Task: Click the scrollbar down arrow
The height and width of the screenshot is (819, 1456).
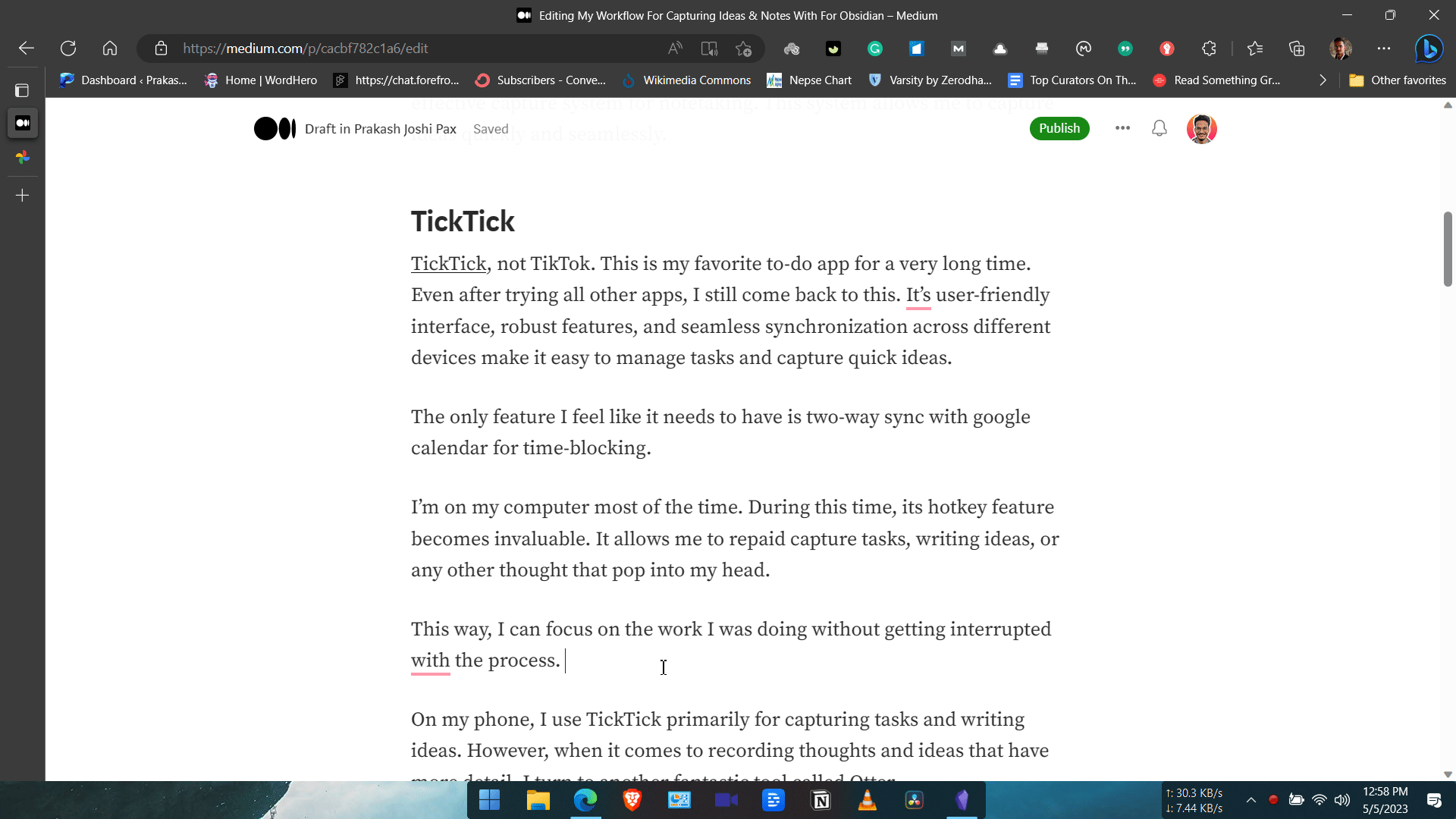Action: 1448,774
